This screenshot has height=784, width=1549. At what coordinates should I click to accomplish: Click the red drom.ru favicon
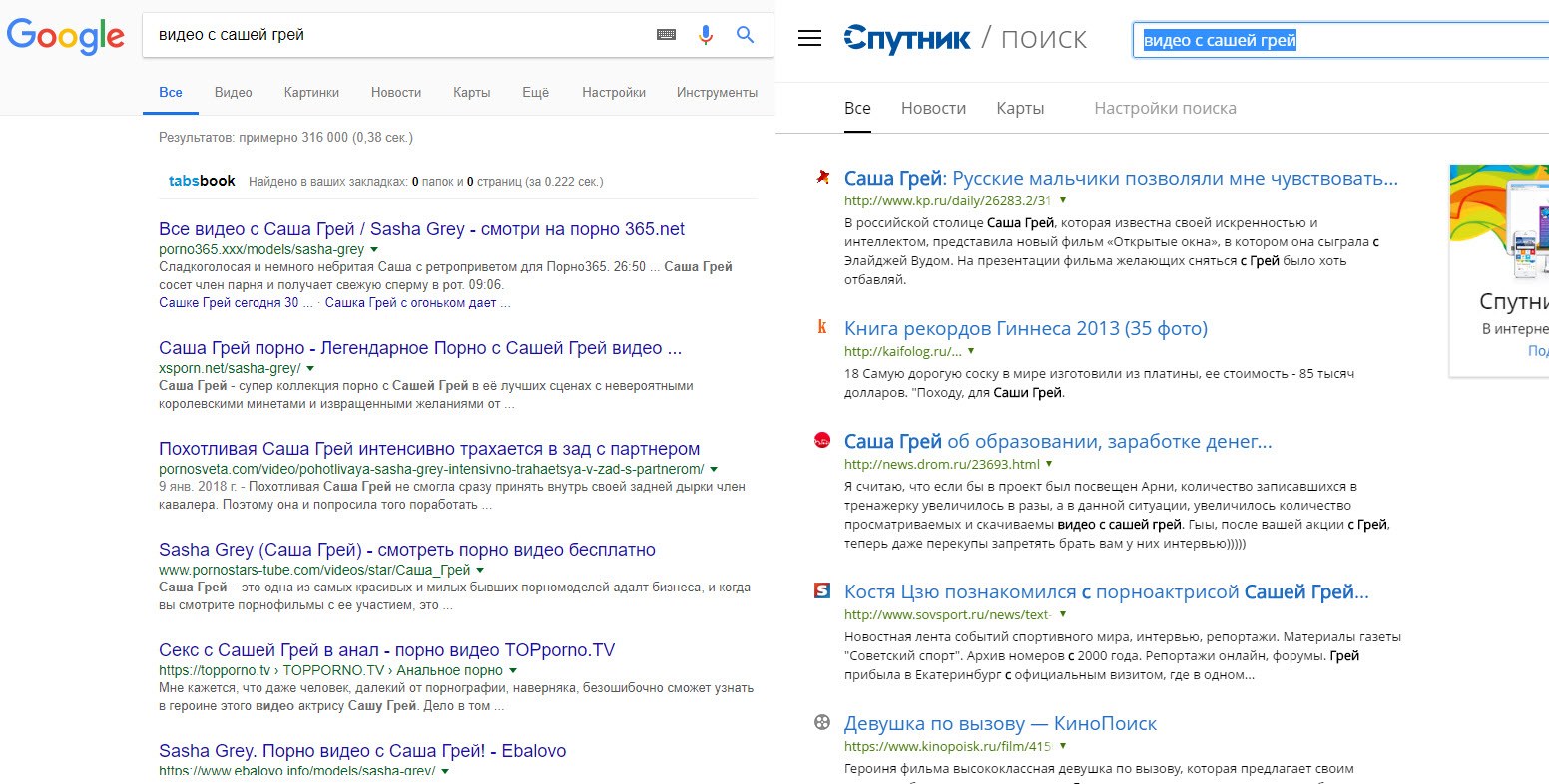(822, 440)
